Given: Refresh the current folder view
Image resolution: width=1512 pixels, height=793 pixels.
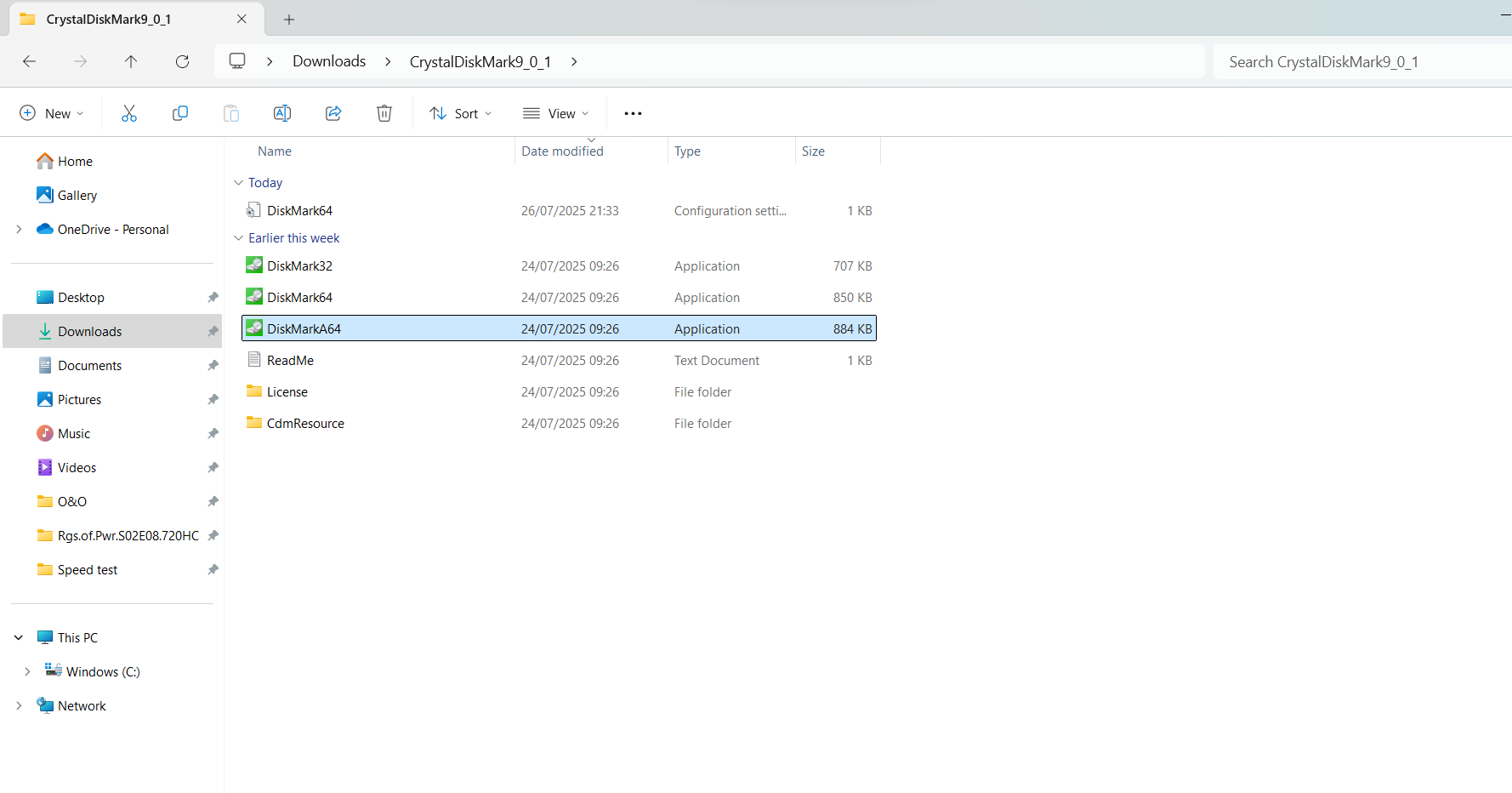Looking at the screenshot, I should coord(182,61).
